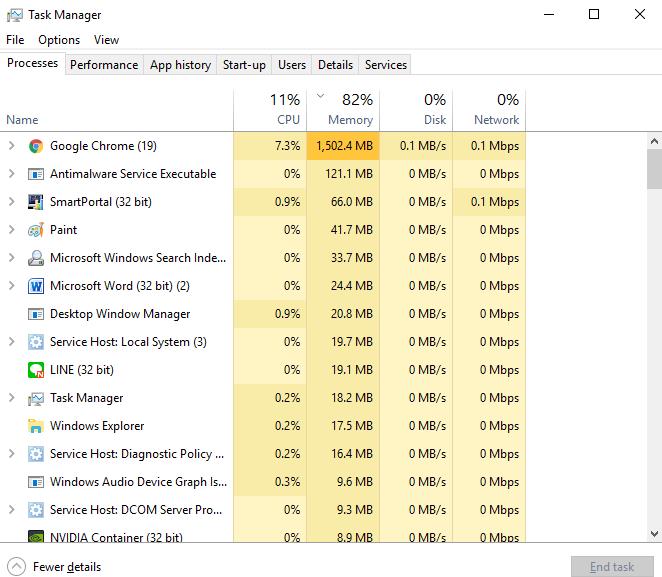Click the Fewer details circle arrow icon
Image resolution: width=662 pixels, height=577 pixels.
click(16, 566)
